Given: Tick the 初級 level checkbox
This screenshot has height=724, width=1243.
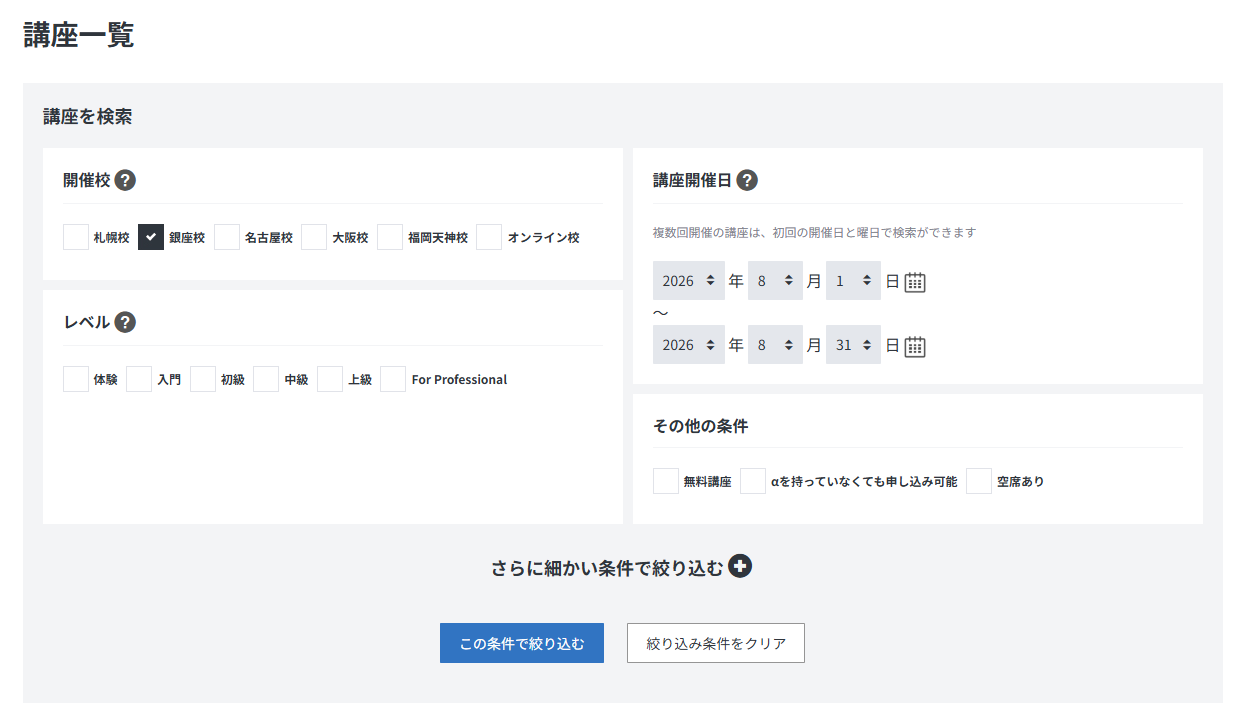Looking at the screenshot, I should [203, 379].
